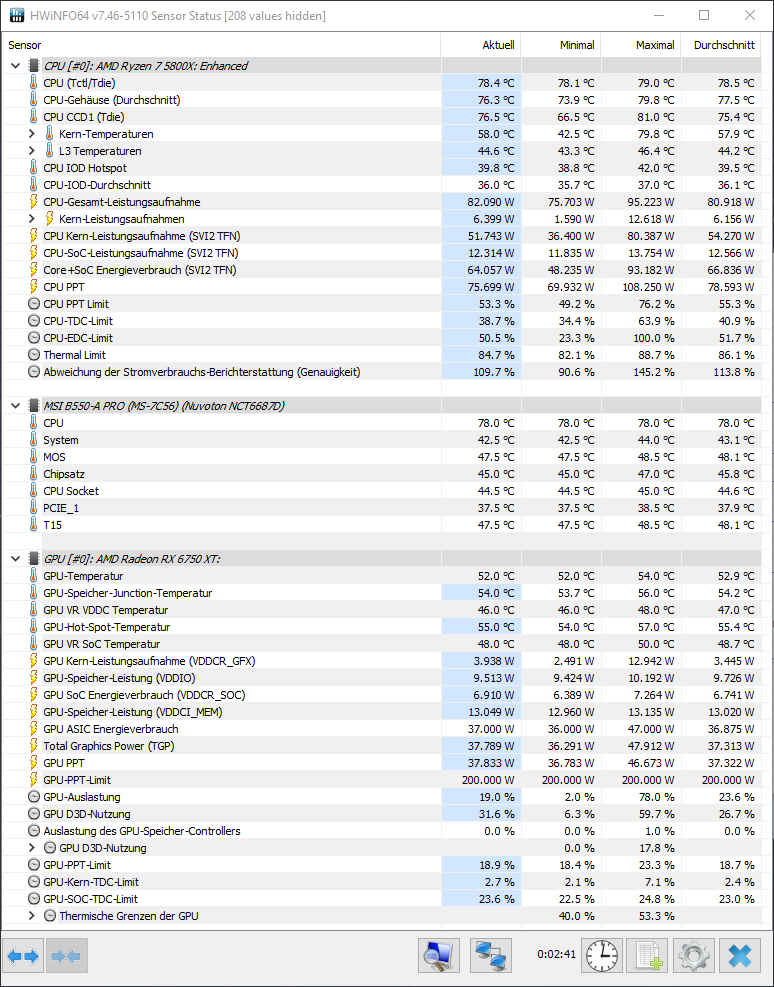Viewport: 774px width, 987px height.
Task: Select Auslastung des GPU-Speicher-Controllers row
Action: (x=381, y=830)
